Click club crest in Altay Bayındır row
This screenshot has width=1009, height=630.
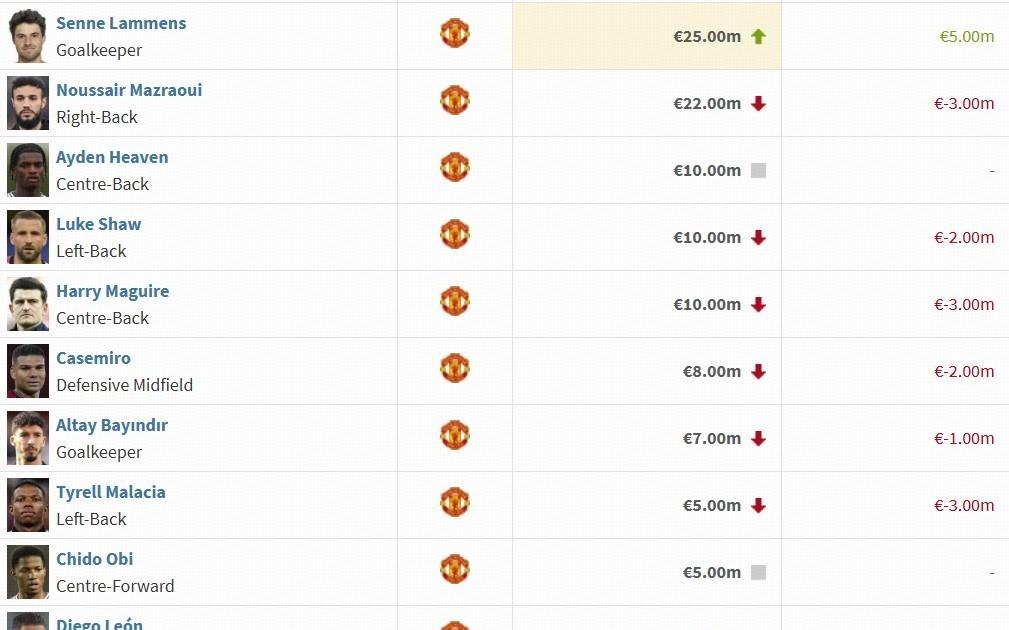click(x=455, y=435)
